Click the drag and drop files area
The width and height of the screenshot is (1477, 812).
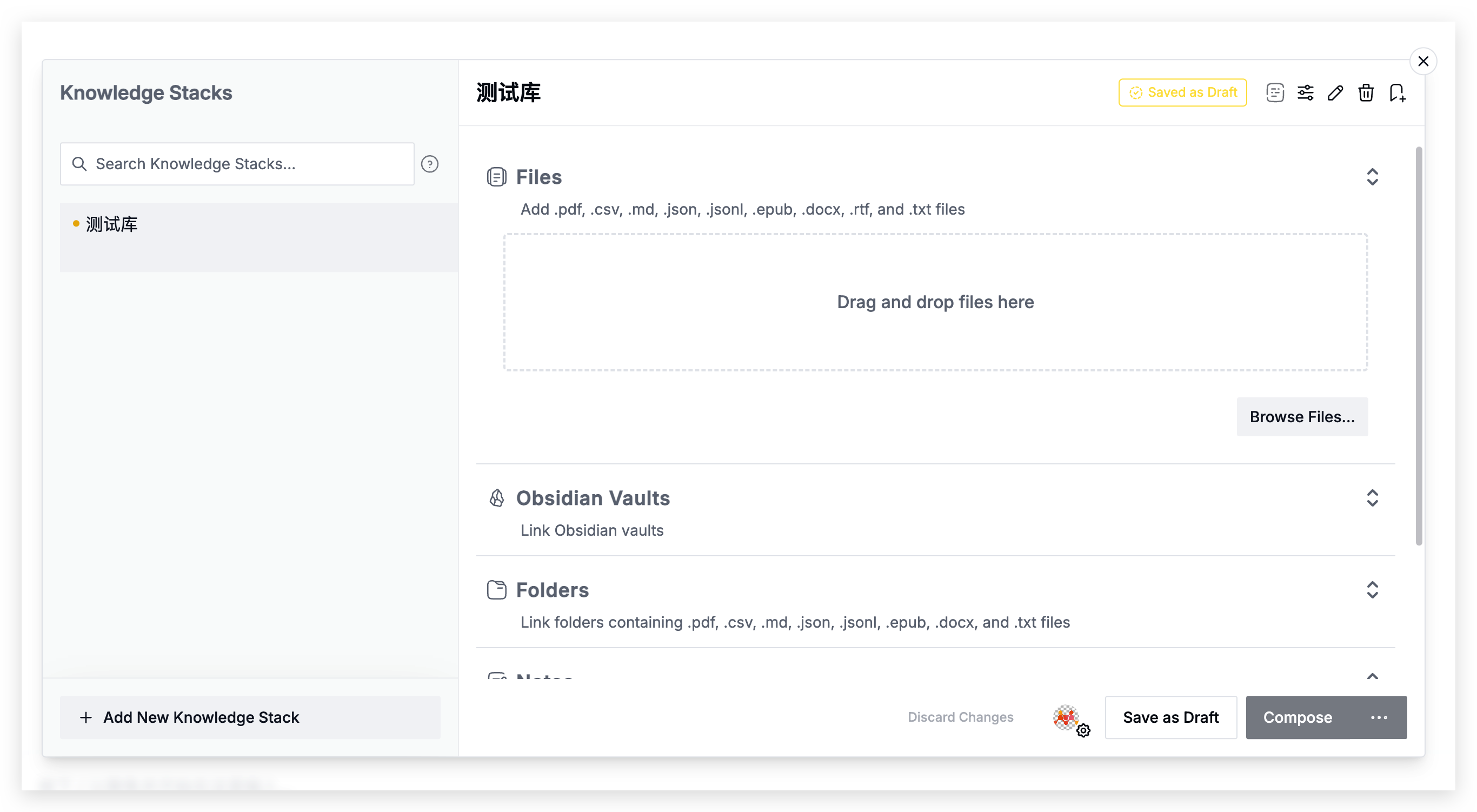point(936,302)
